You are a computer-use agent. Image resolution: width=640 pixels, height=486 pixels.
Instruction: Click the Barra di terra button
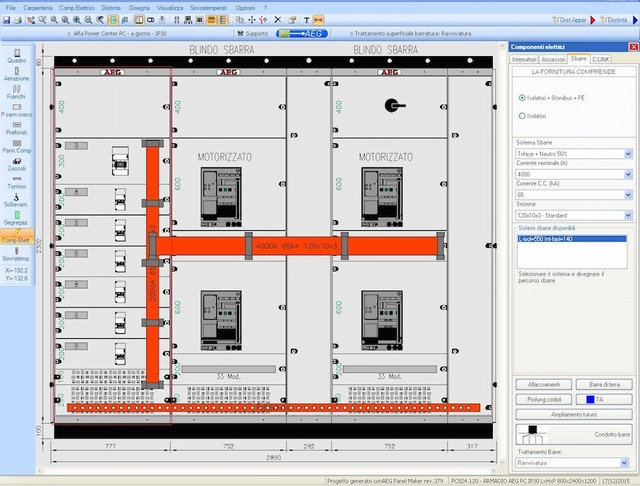(604, 384)
